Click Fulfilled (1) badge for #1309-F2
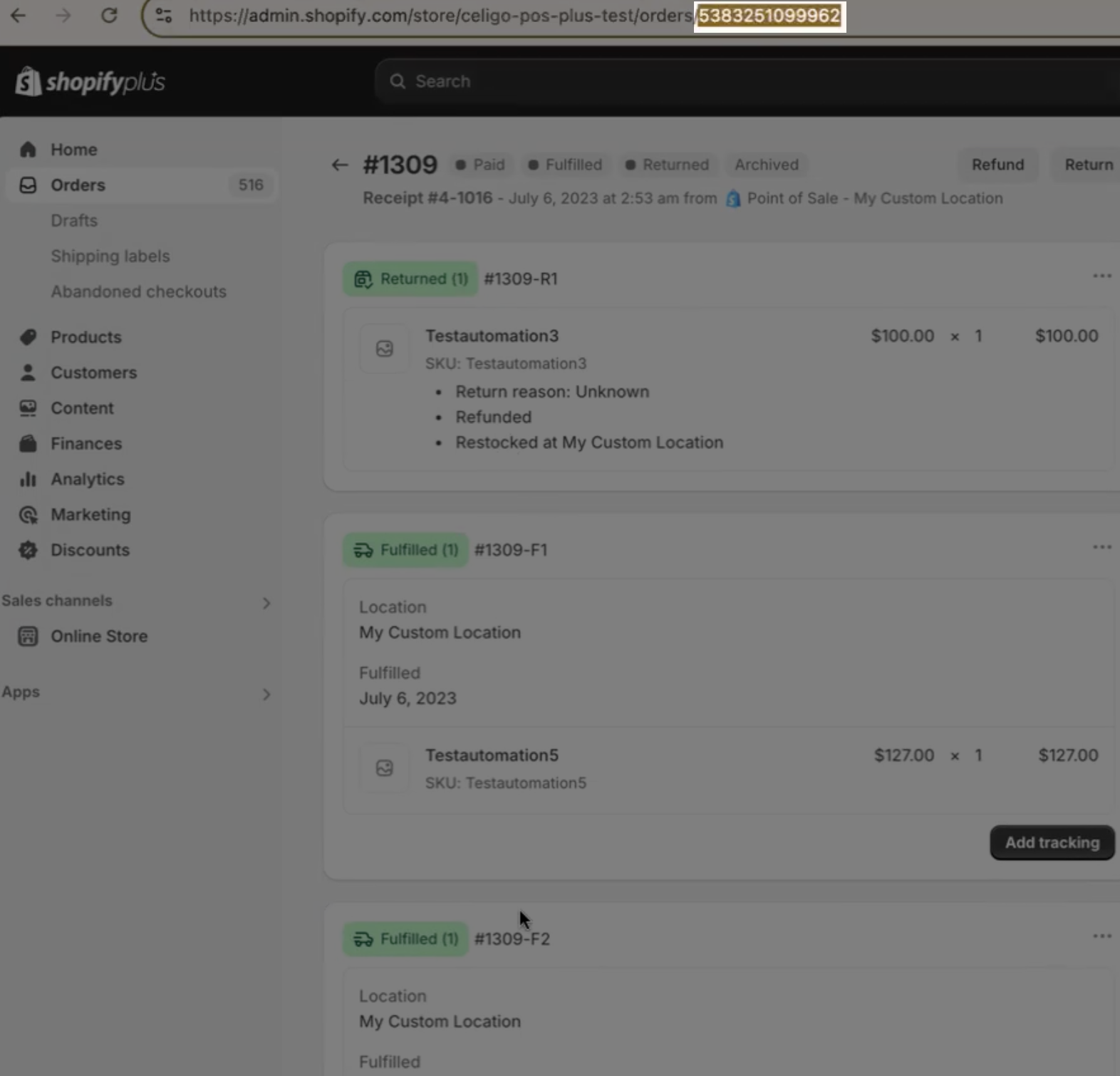 click(406, 939)
